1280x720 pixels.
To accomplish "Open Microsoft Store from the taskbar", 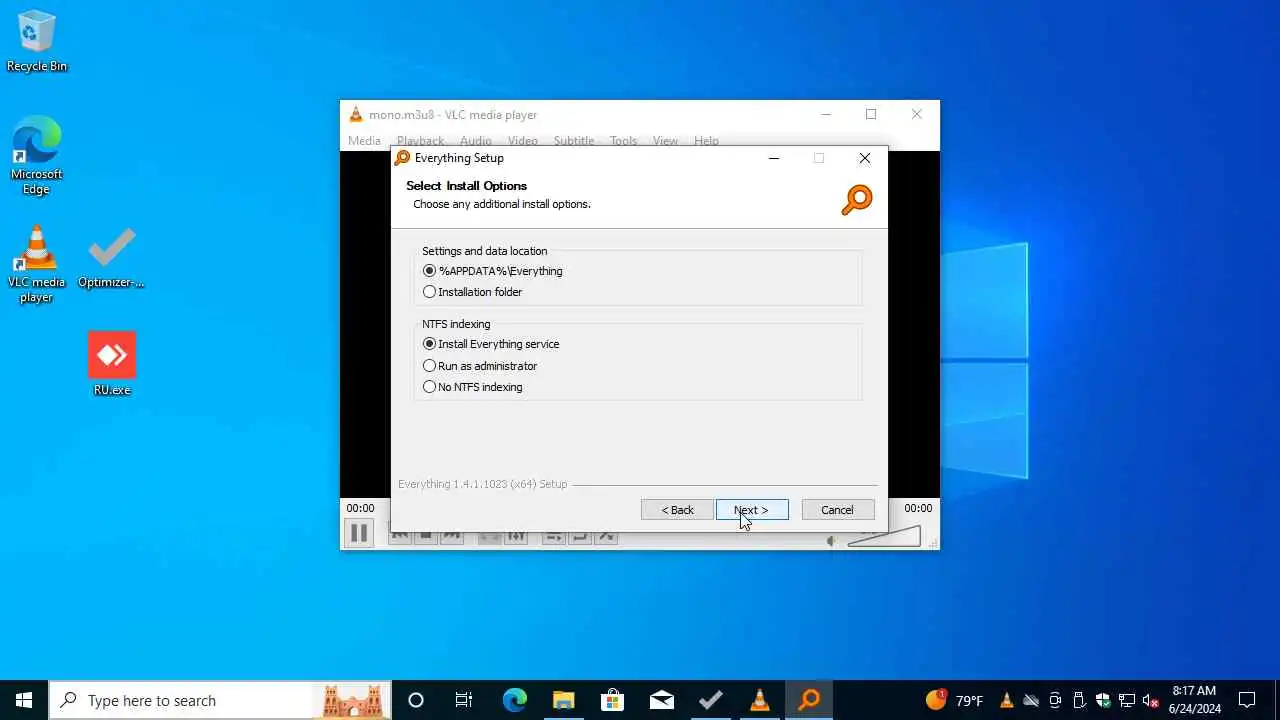I will pos(612,700).
